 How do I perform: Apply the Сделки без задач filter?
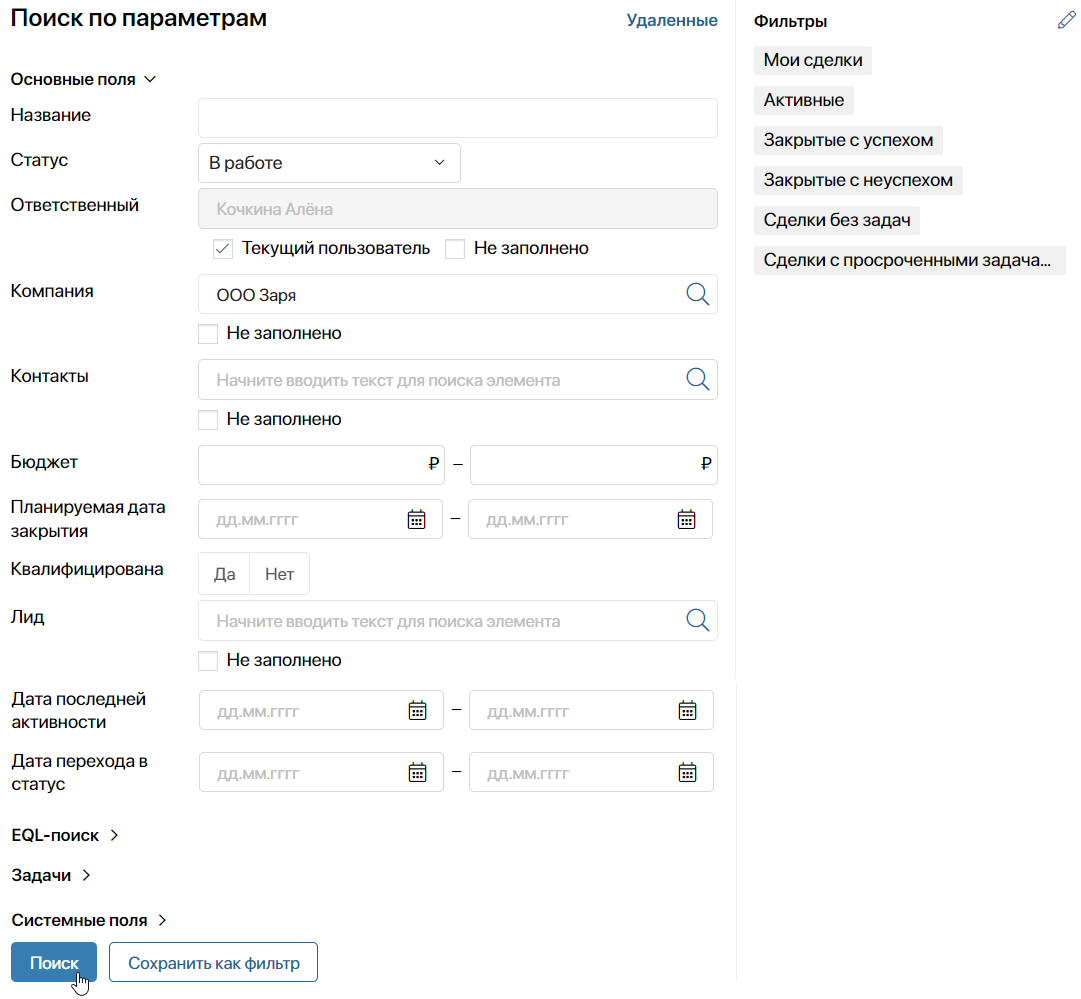(836, 220)
